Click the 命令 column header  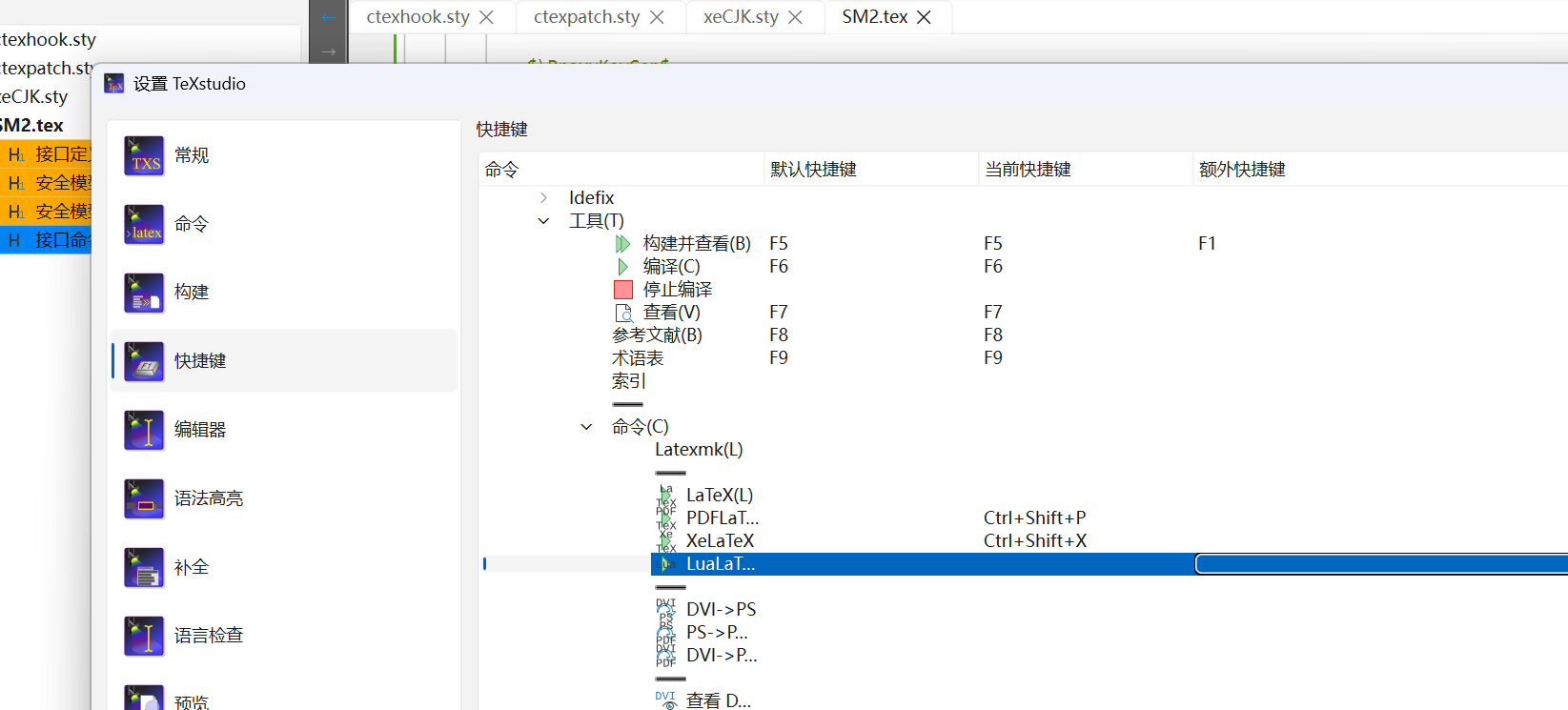tap(621, 170)
